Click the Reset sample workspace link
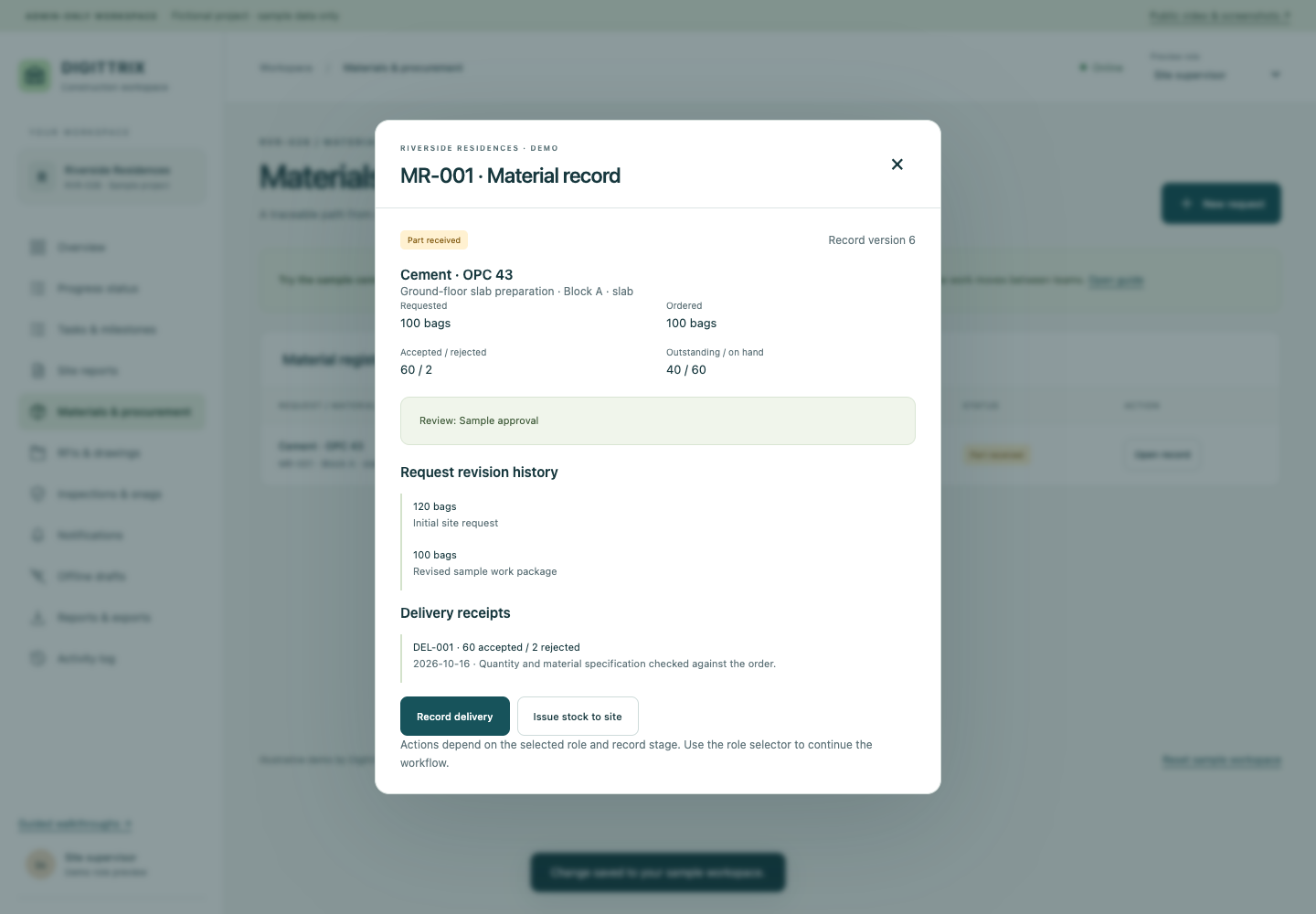This screenshot has width=1316, height=914. click(1221, 760)
